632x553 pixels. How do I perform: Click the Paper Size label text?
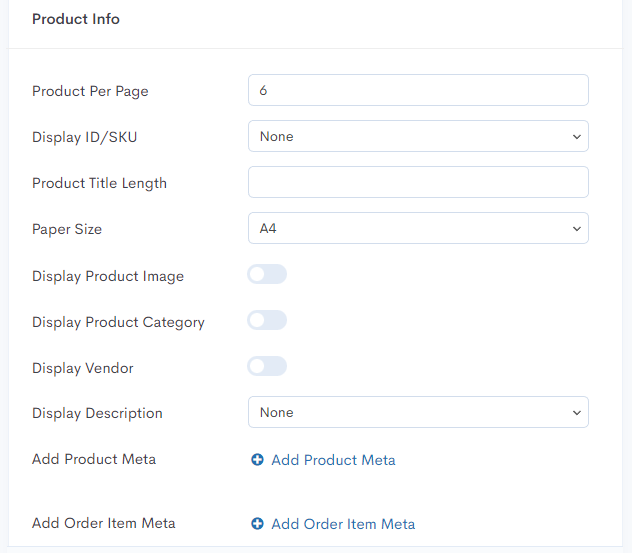tap(67, 229)
